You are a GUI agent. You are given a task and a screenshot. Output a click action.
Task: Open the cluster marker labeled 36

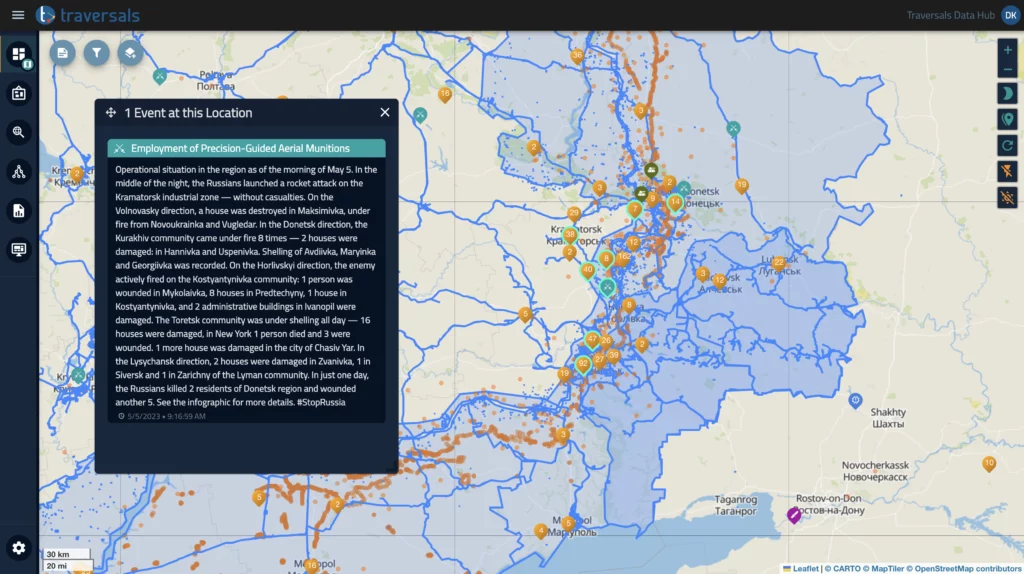point(577,56)
